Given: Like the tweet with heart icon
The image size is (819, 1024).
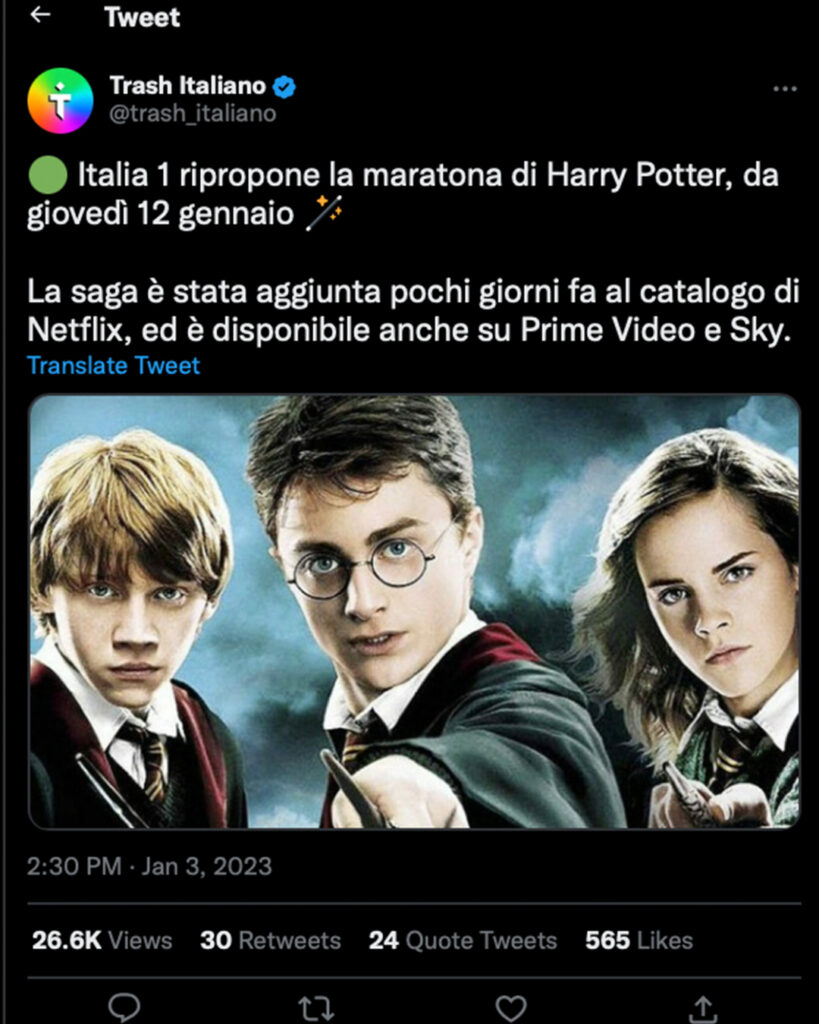Looking at the screenshot, I should click(x=511, y=1008).
